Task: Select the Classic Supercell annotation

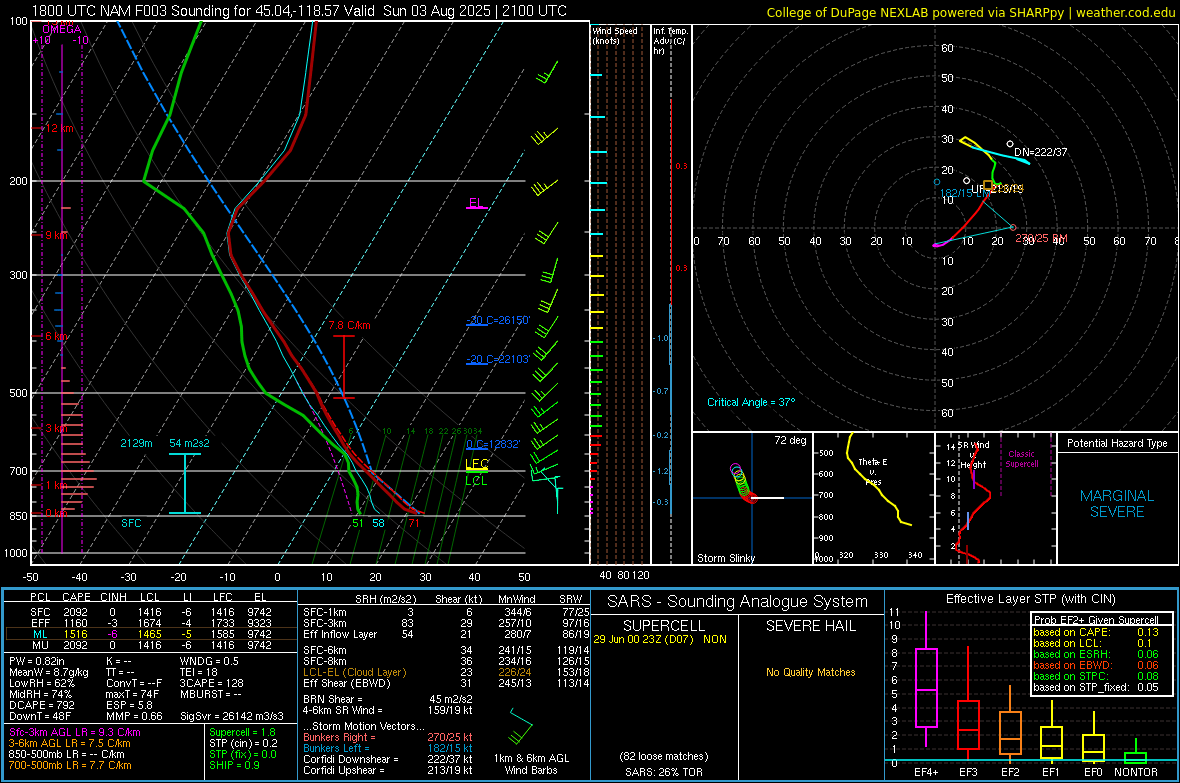Action: (1021, 459)
